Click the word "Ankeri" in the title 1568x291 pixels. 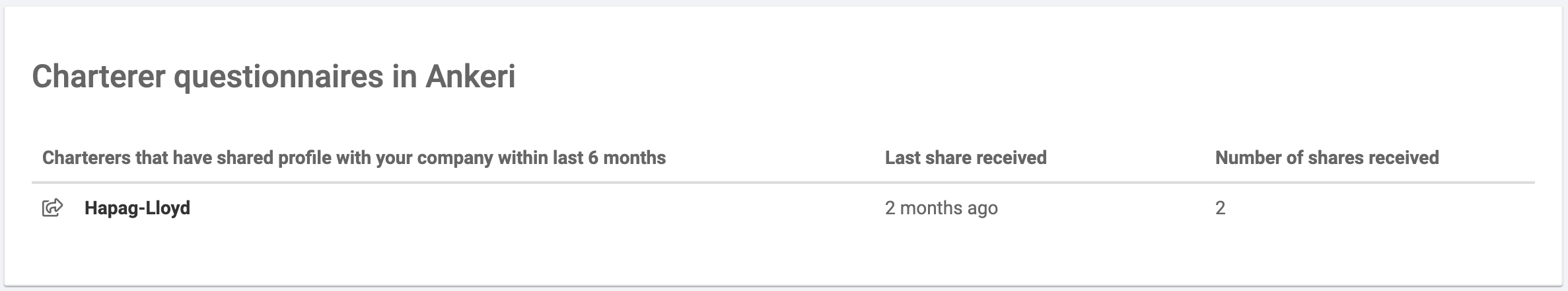coord(470,76)
